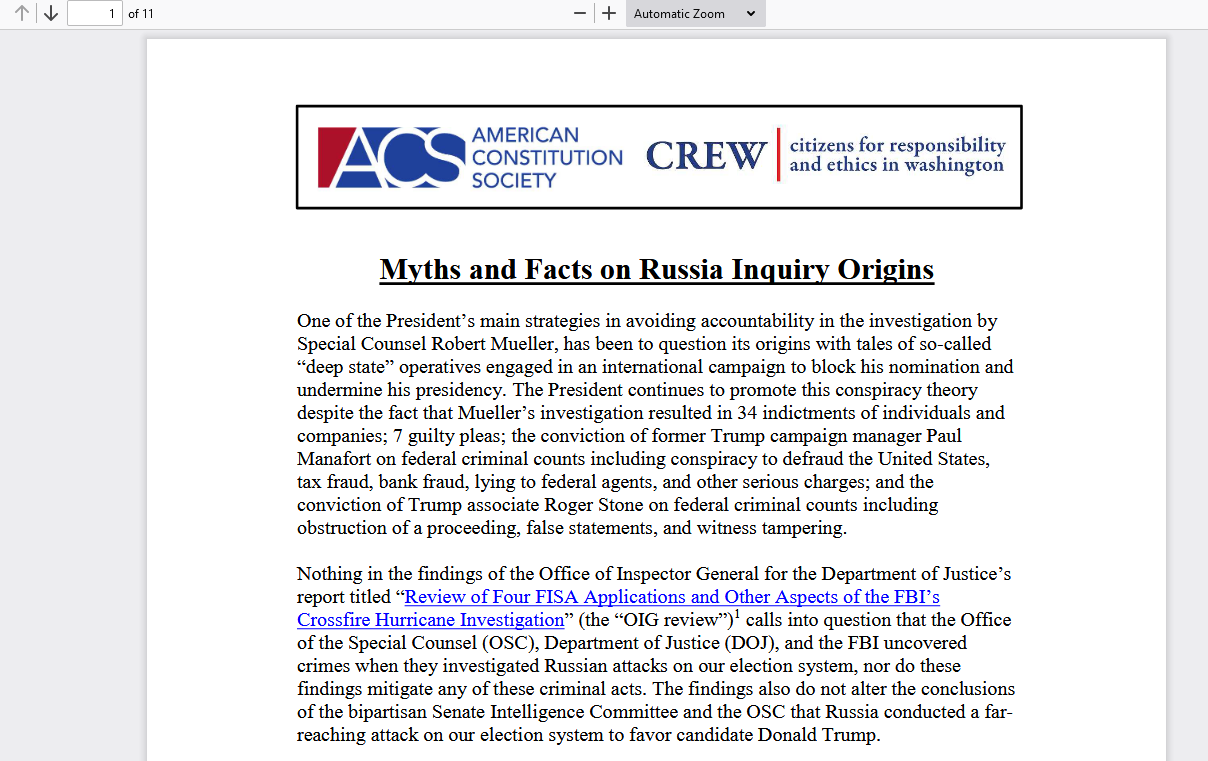Go to the next page with the down arrow
Screen dimensions: 1208x761
[51, 14]
